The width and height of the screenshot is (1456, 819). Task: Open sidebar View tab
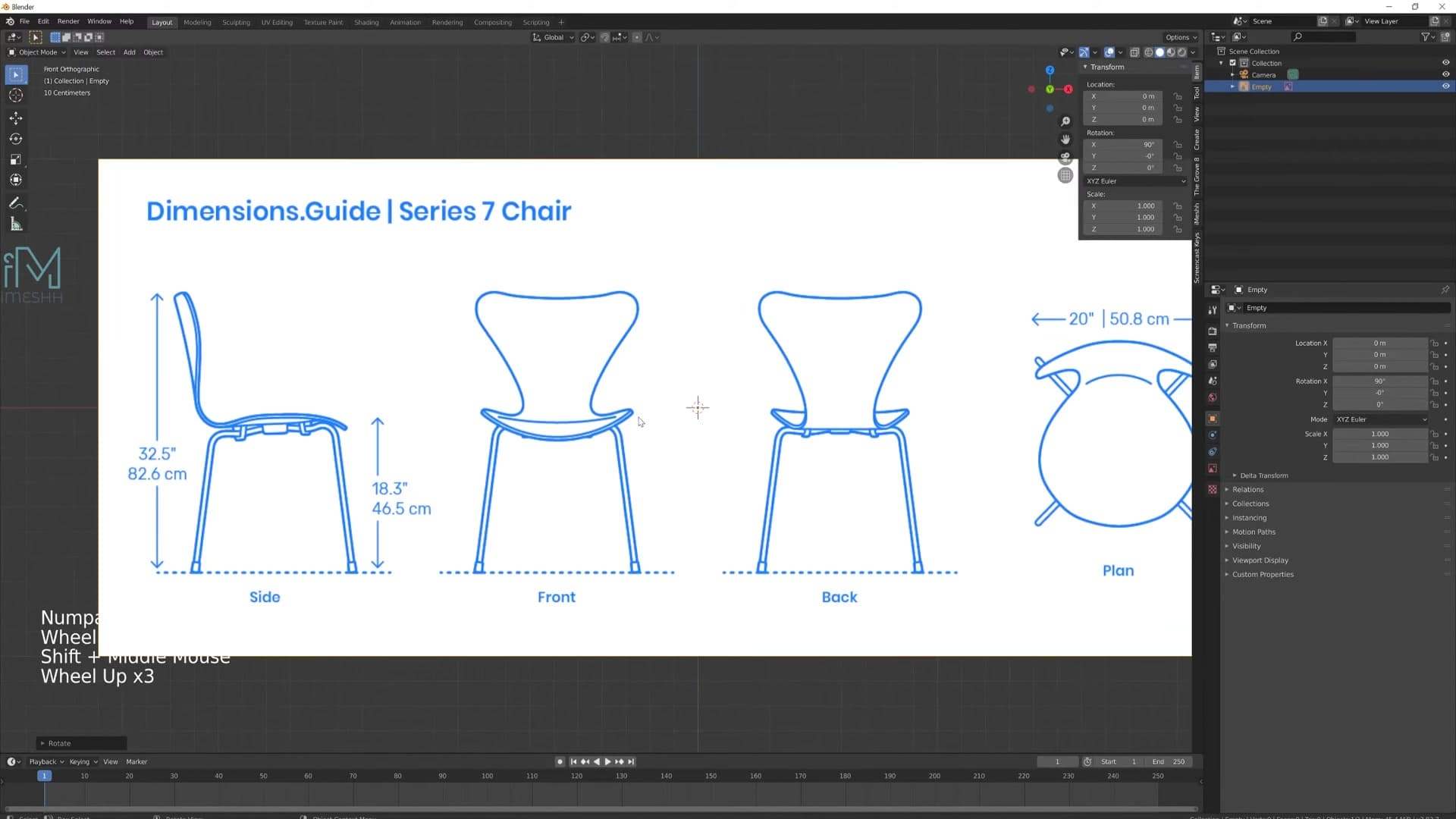pyautogui.click(x=1197, y=115)
